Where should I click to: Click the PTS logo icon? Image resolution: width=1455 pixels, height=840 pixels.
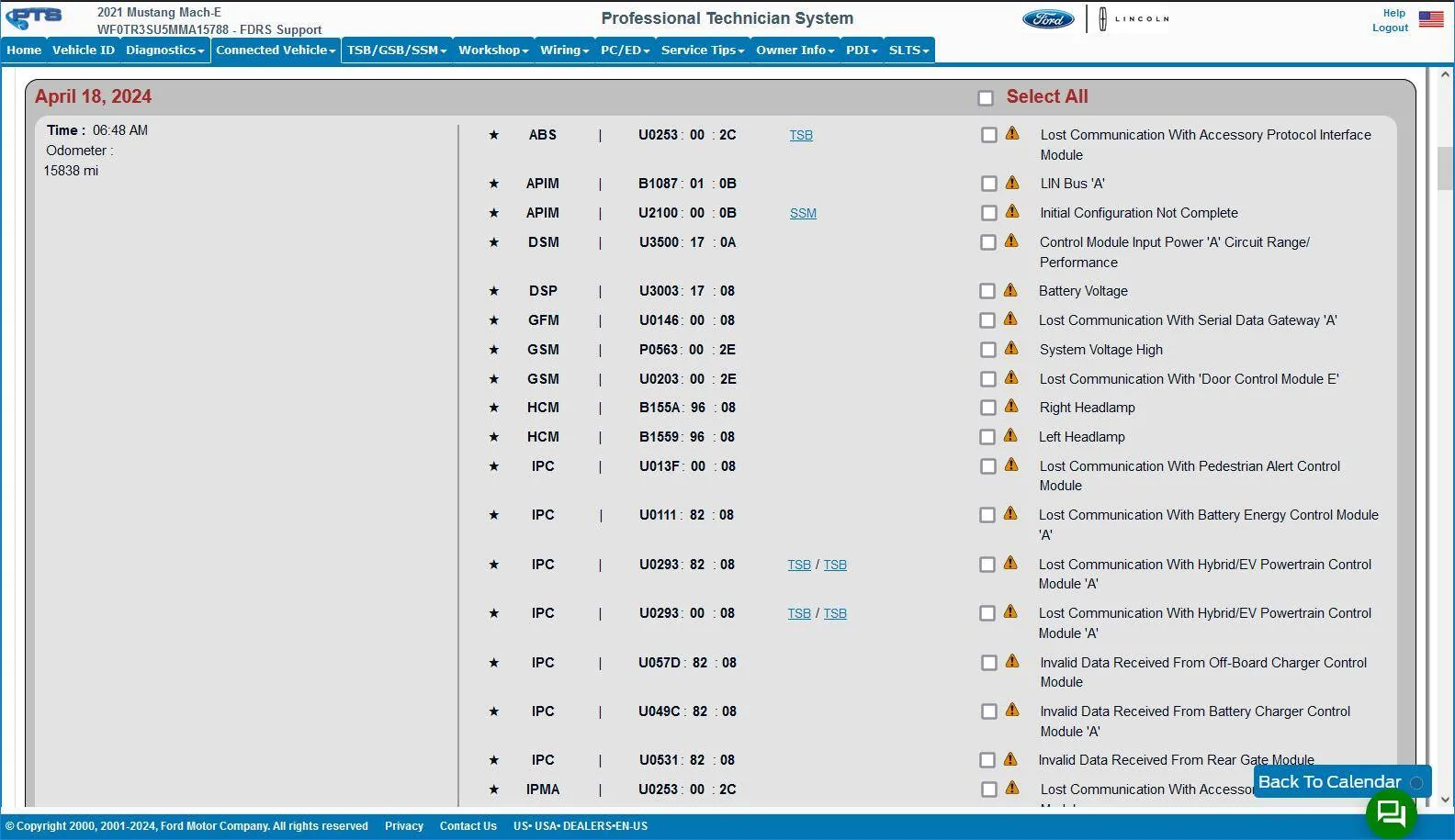pyautogui.click(x=34, y=17)
